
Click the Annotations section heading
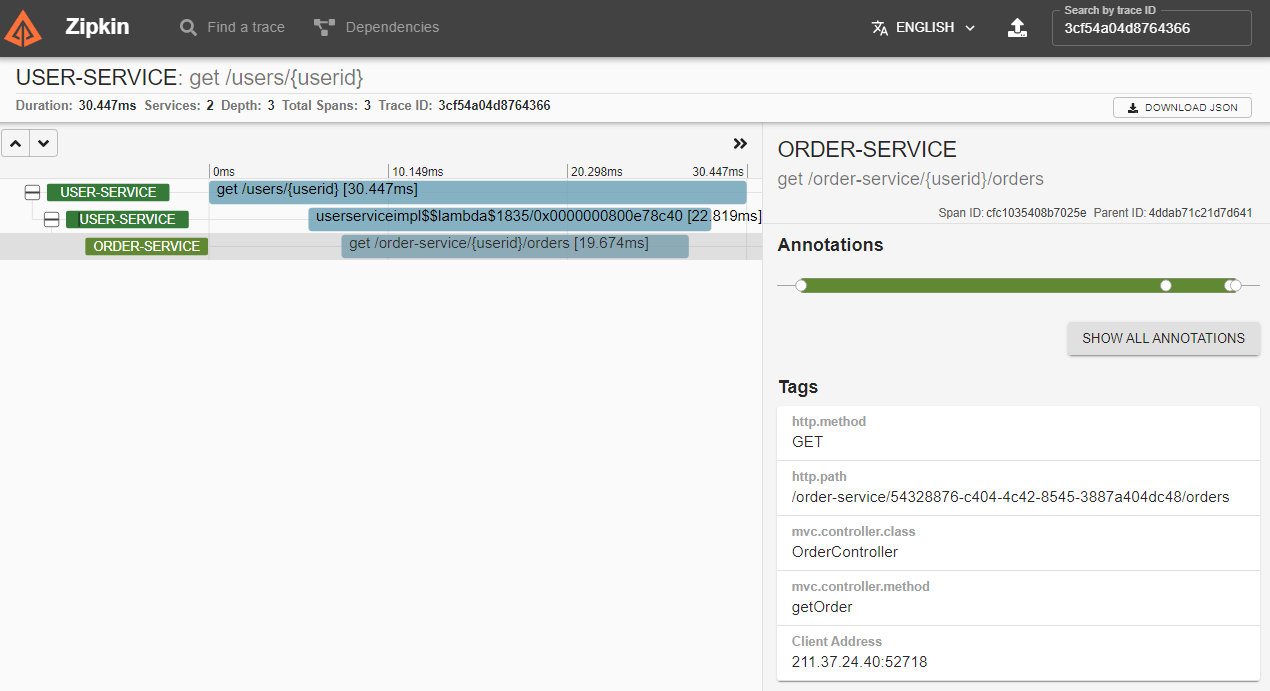[x=831, y=245]
